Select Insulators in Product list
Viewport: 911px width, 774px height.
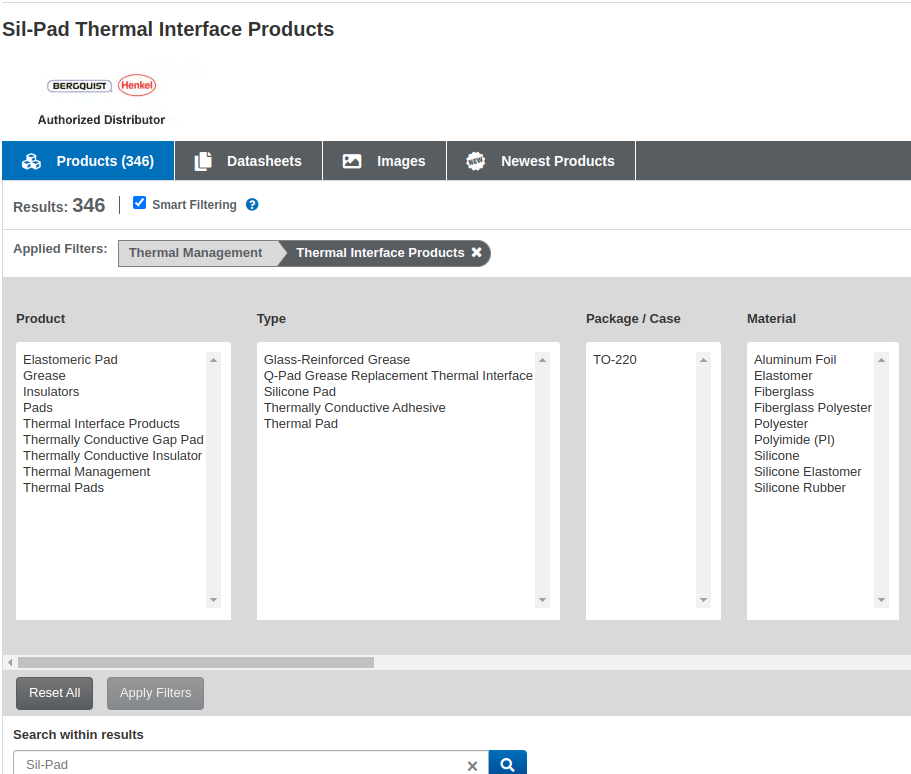(x=51, y=392)
